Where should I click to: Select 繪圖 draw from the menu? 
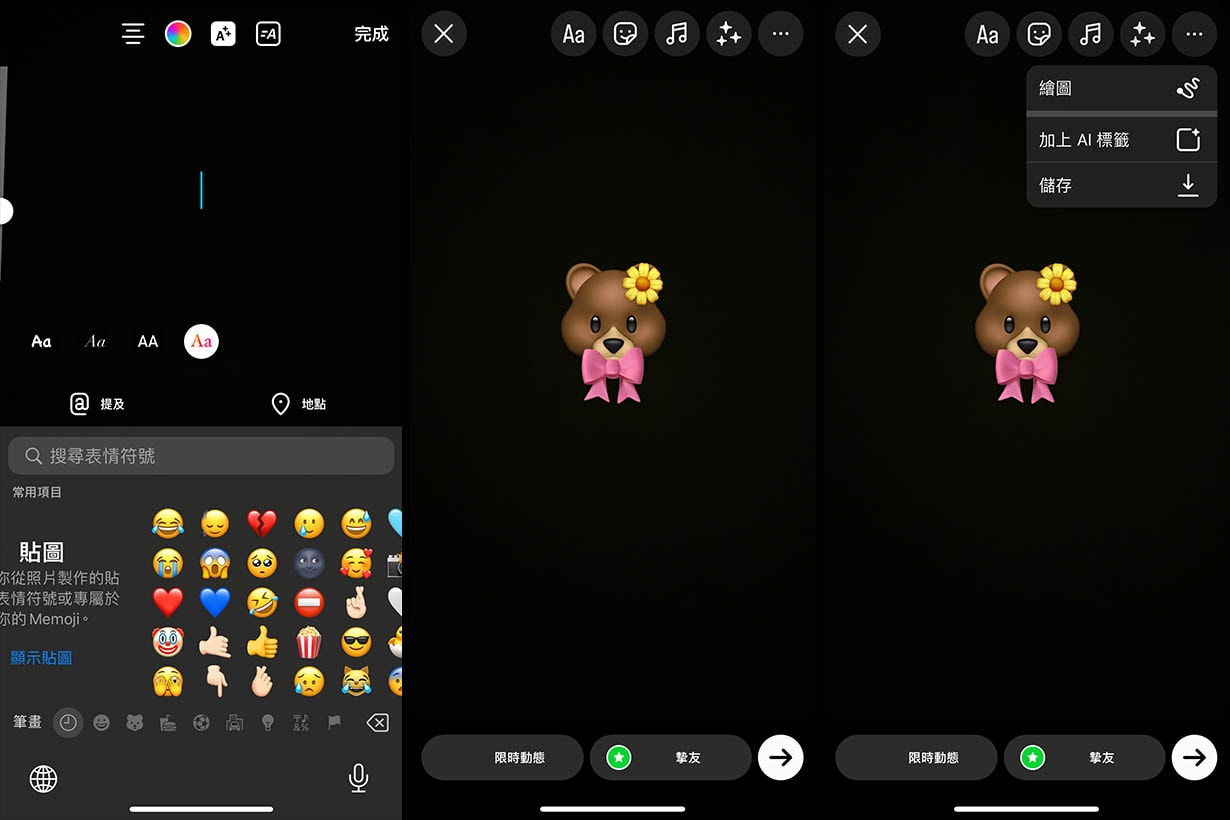coord(1121,89)
